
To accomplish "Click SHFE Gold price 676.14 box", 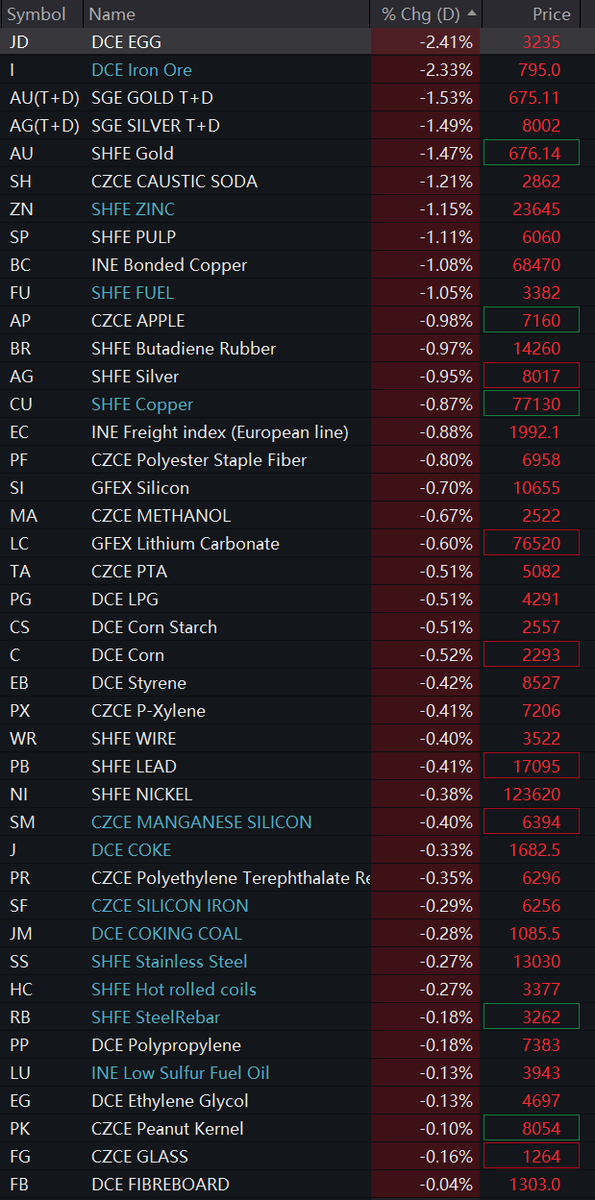I will tap(531, 153).
